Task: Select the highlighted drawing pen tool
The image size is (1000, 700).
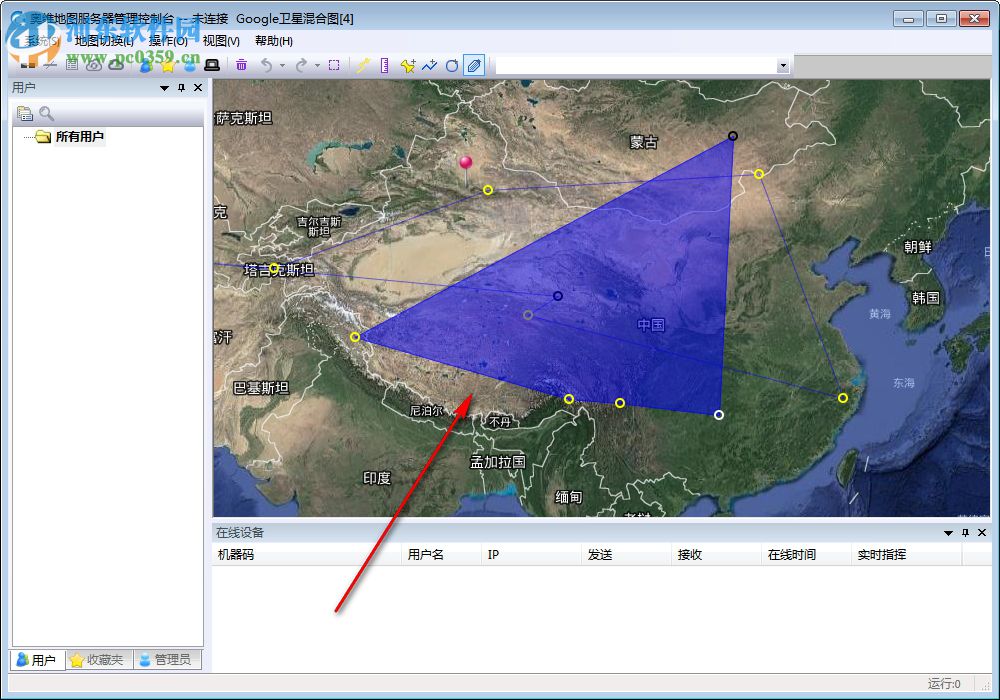Action: point(475,65)
